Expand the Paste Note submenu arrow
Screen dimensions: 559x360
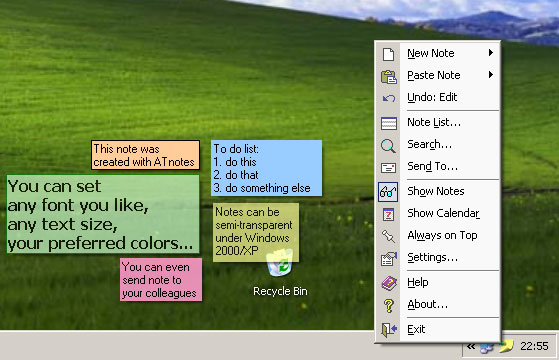tap(491, 75)
